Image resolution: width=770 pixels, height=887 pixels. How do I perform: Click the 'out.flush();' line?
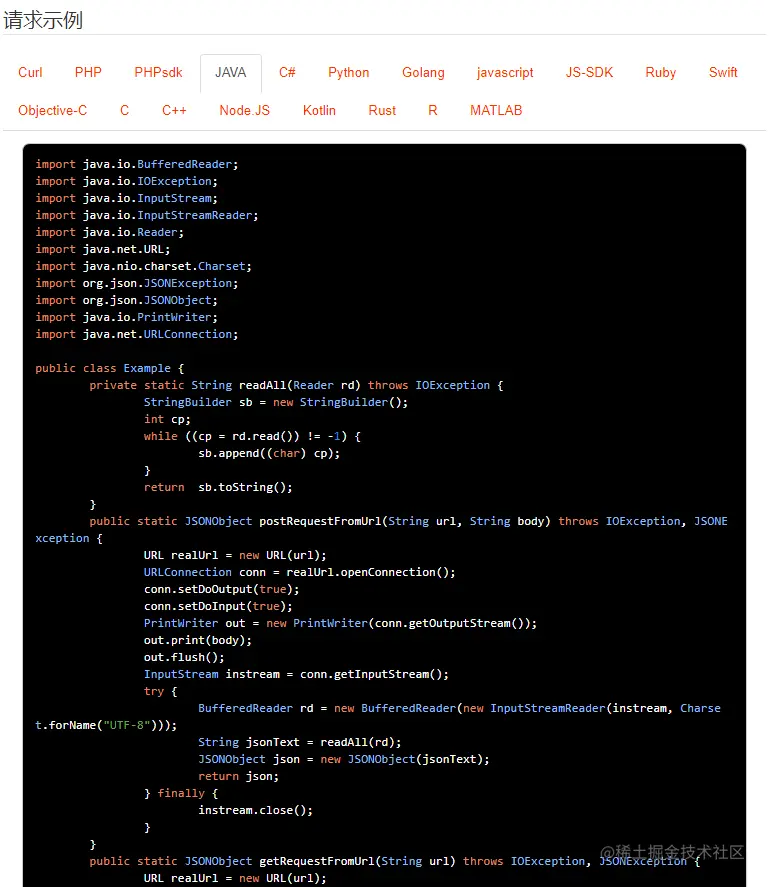click(184, 657)
